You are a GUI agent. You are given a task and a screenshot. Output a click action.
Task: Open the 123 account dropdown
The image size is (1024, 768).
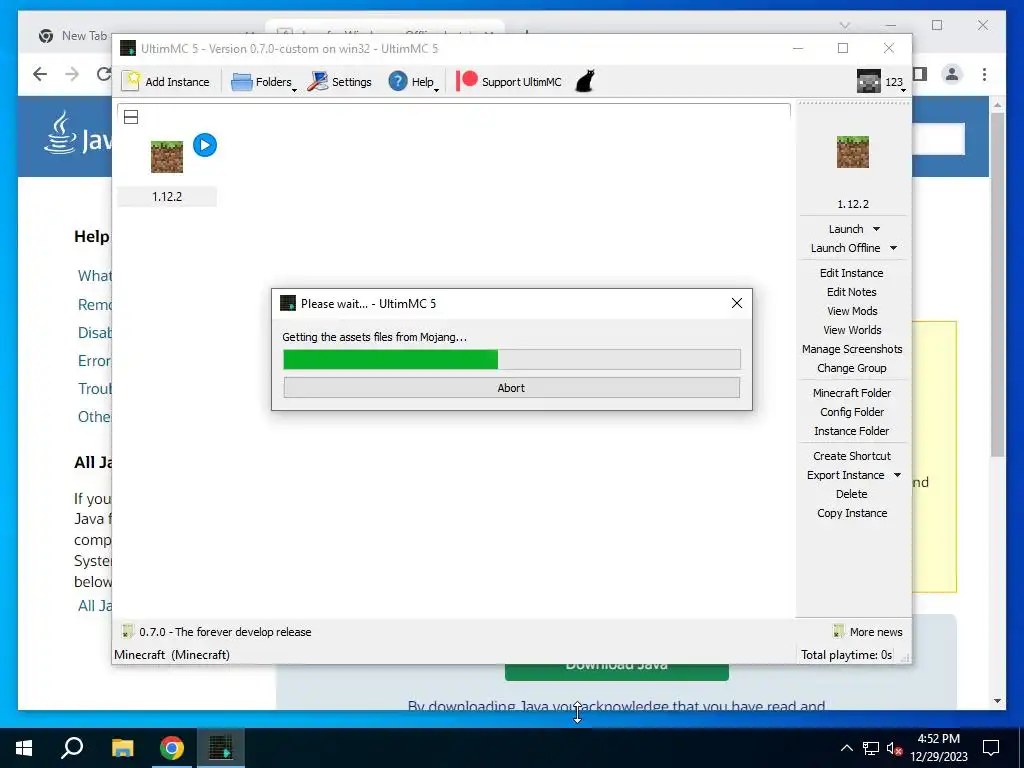point(881,82)
